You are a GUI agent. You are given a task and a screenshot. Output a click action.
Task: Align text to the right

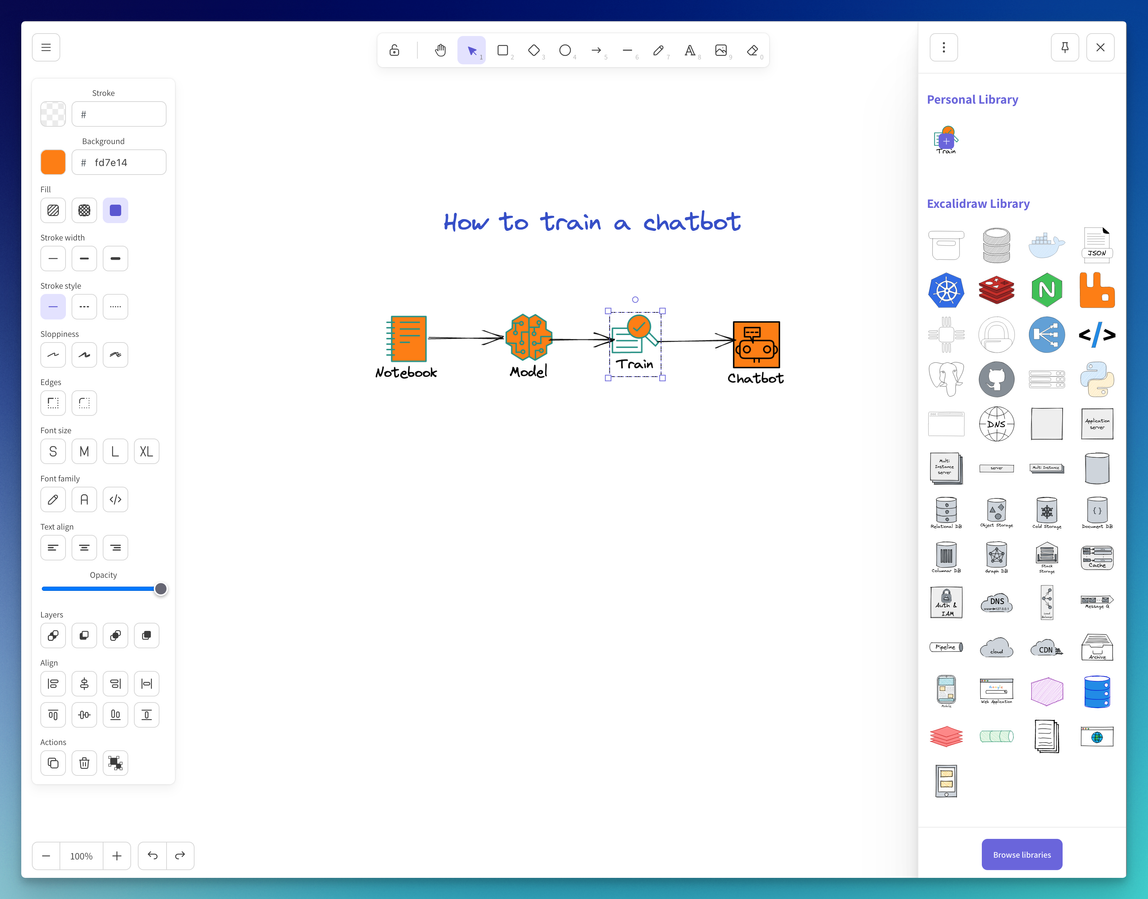point(116,548)
